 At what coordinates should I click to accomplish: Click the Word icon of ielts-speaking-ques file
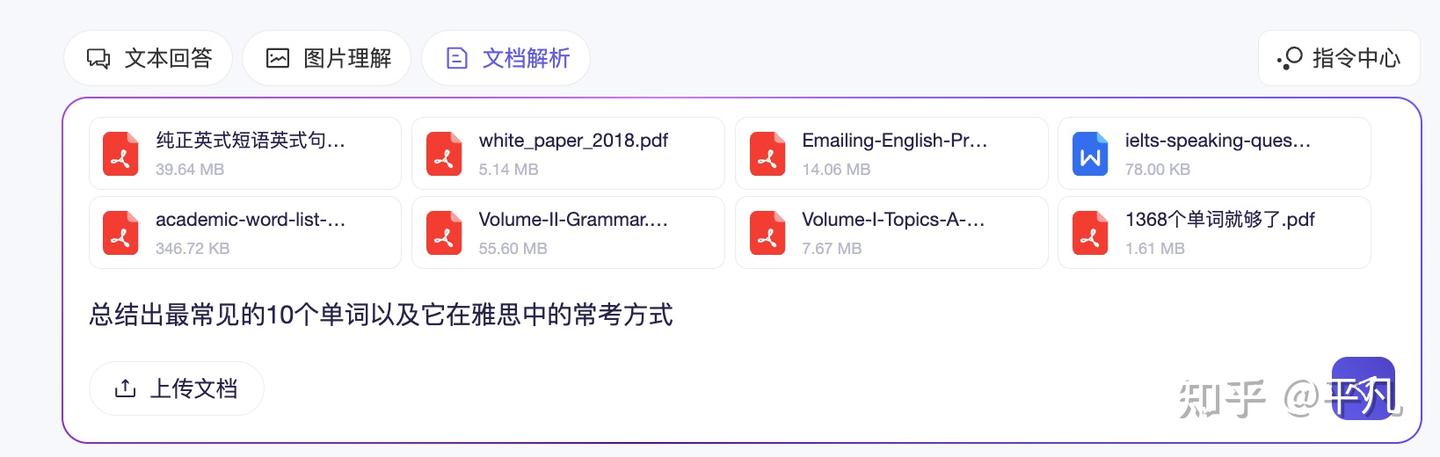point(1090,154)
